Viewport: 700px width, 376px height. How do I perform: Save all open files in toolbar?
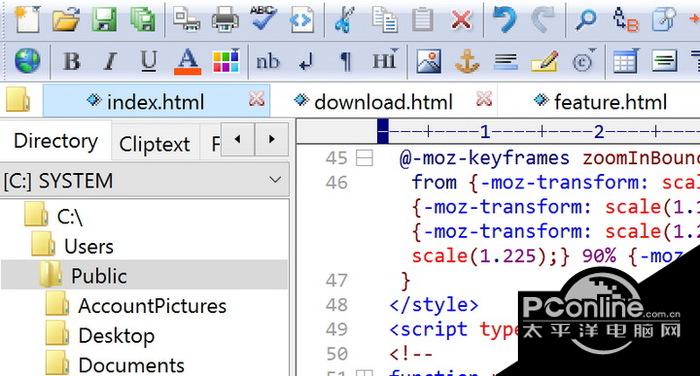tap(143, 20)
